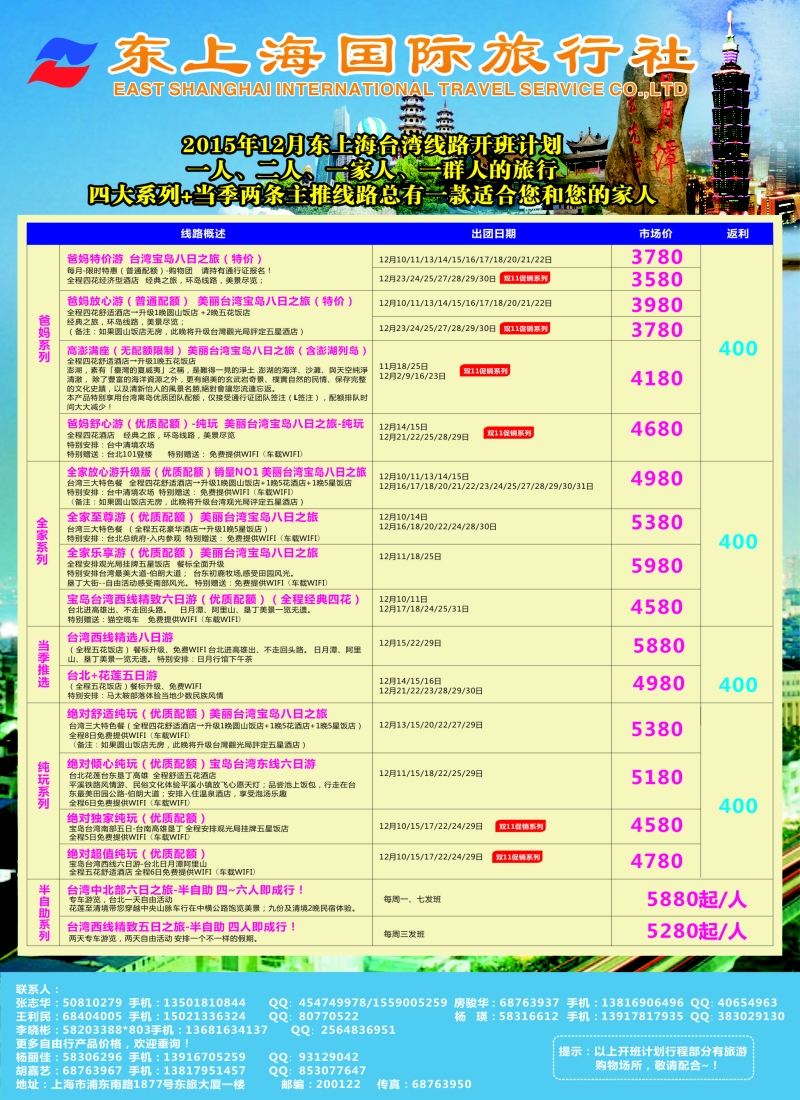800x1100 pixels.
Task: Click the 提示 notice box
Action: tap(653, 1057)
